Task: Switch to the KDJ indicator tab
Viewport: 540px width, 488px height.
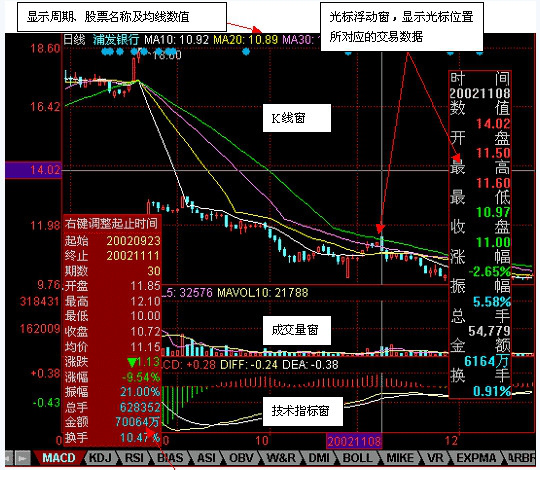Action: (x=100, y=458)
